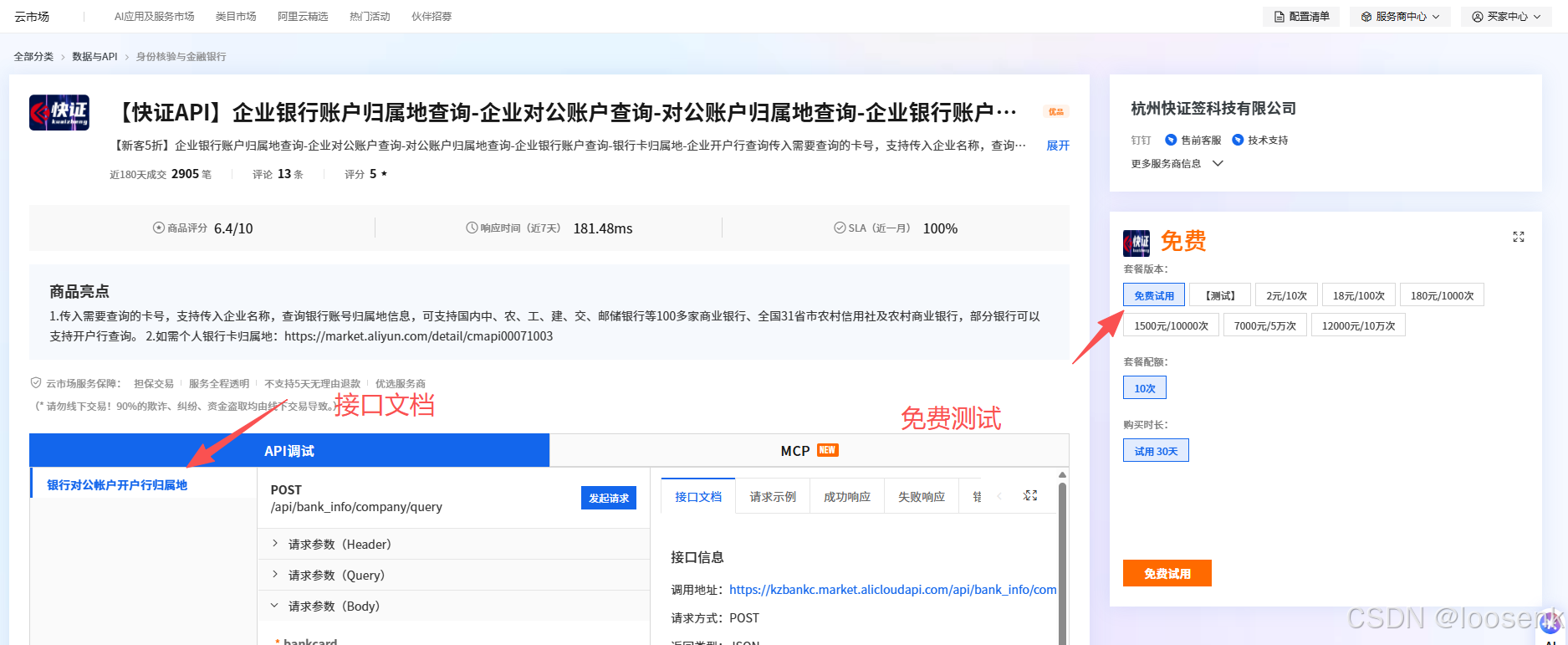Expand 请求参数 (Header) section
This screenshot has width=1568, height=645.
click(x=453, y=544)
